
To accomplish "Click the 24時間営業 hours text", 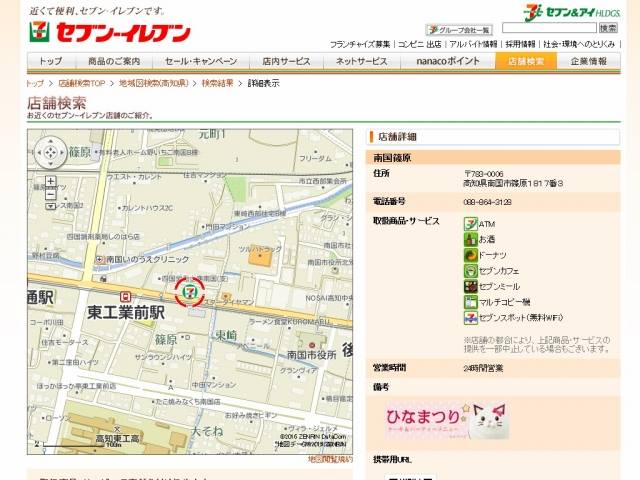I will click(x=483, y=368).
